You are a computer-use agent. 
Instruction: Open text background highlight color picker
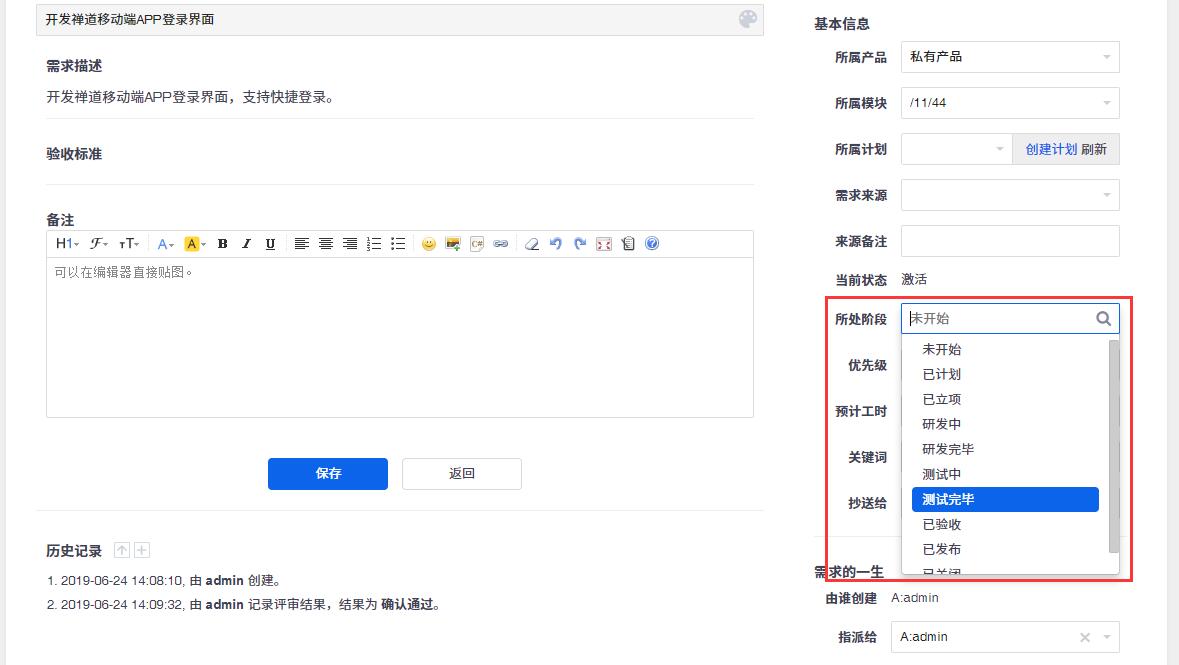coord(195,244)
